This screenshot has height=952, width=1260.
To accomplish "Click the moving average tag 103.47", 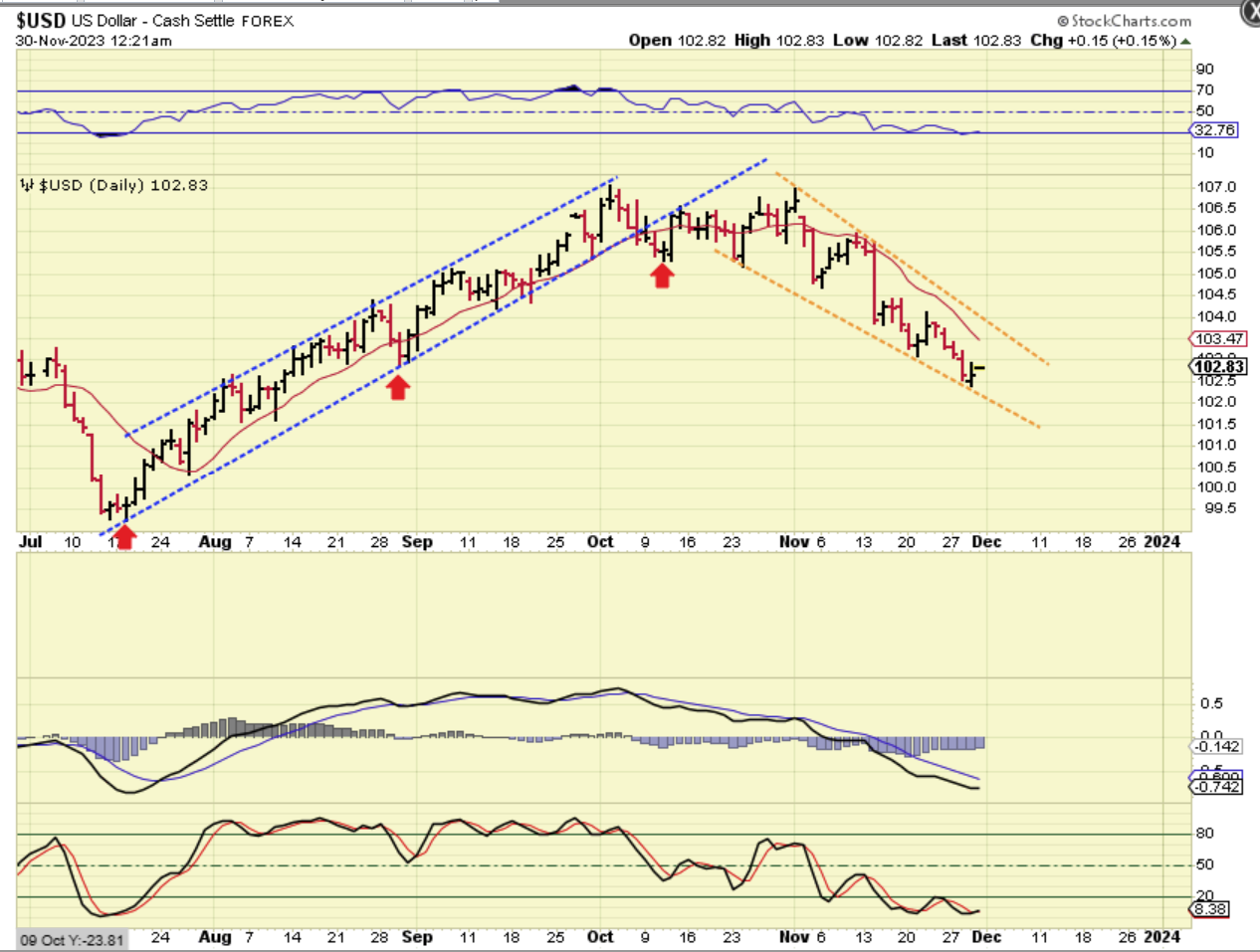I will [1220, 339].
